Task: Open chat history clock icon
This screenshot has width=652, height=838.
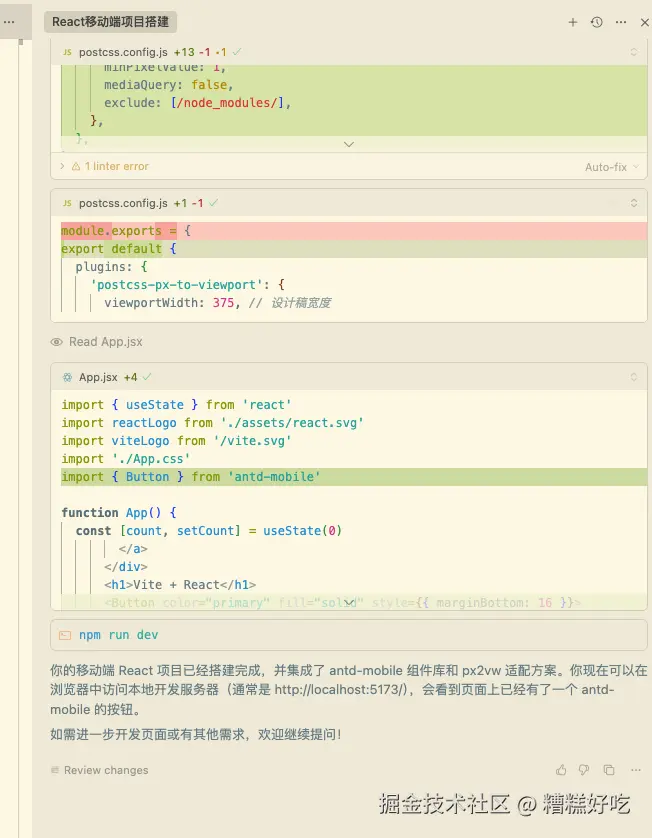Action: pyautogui.click(x=596, y=22)
